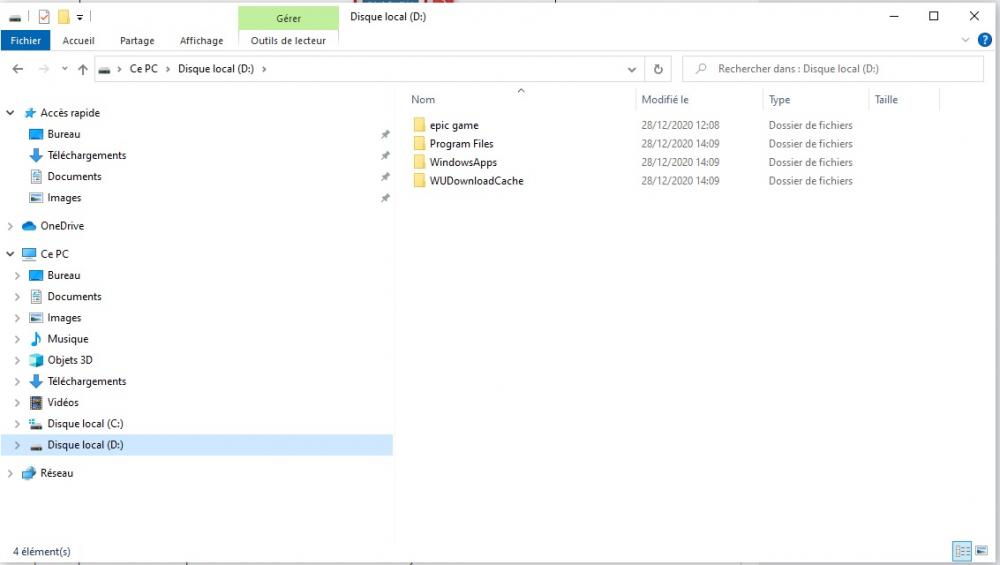Click the 28/12/2020 12:08 date cell
The width and height of the screenshot is (1000, 565).
click(x=680, y=125)
